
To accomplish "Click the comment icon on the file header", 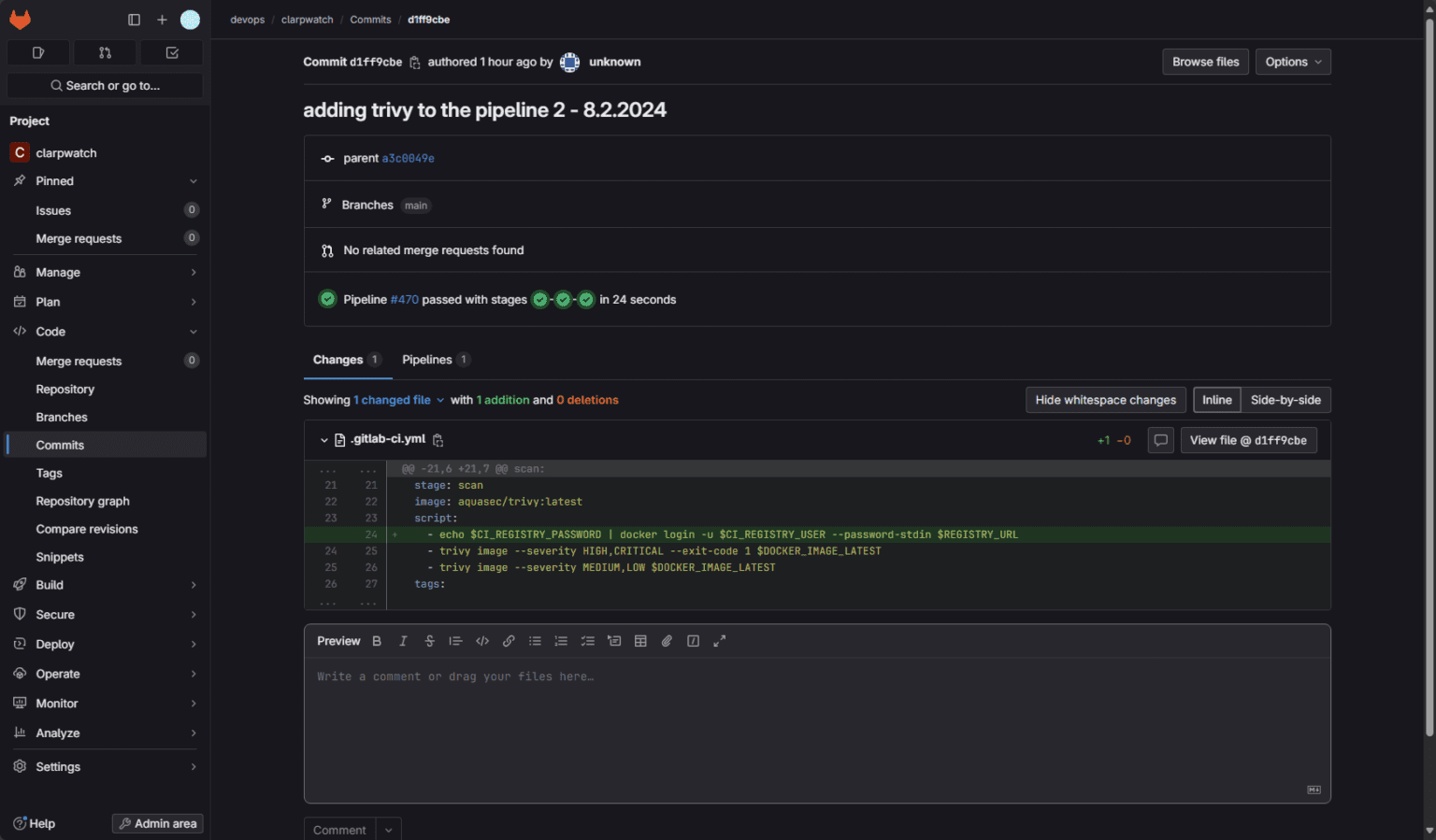I will (x=1160, y=440).
